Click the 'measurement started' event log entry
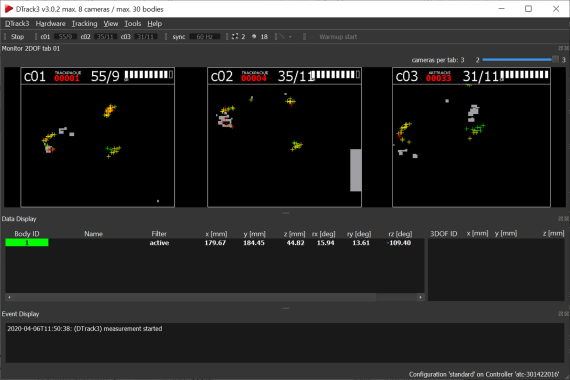This screenshot has height=380, width=570. pyautogui.click(x=85, y=329)
